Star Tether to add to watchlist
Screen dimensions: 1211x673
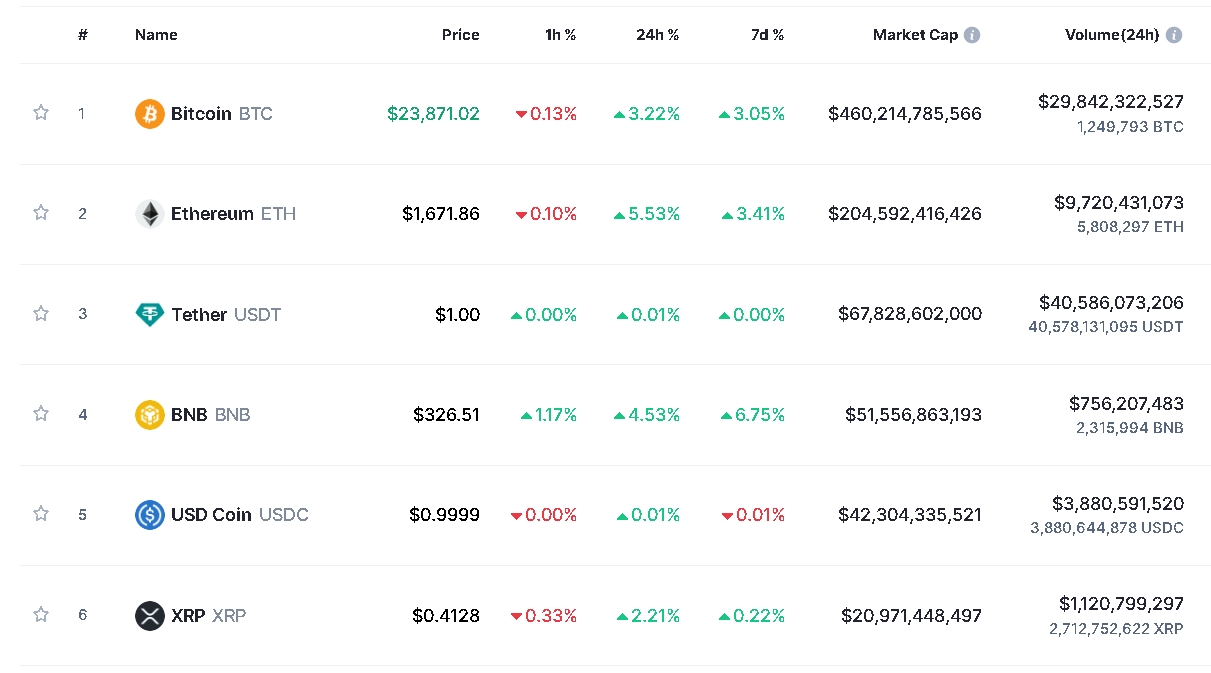(41, 314)
